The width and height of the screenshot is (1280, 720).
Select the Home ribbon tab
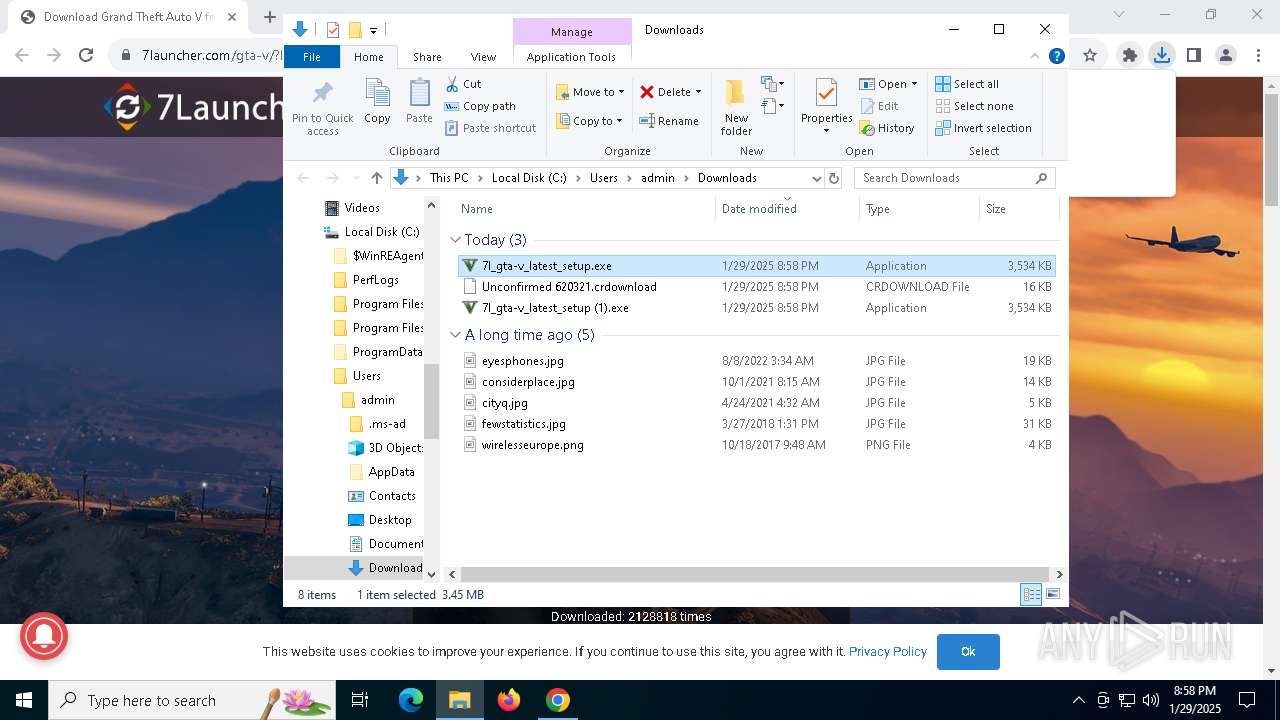pyautogui.click(x=369, y=57)
